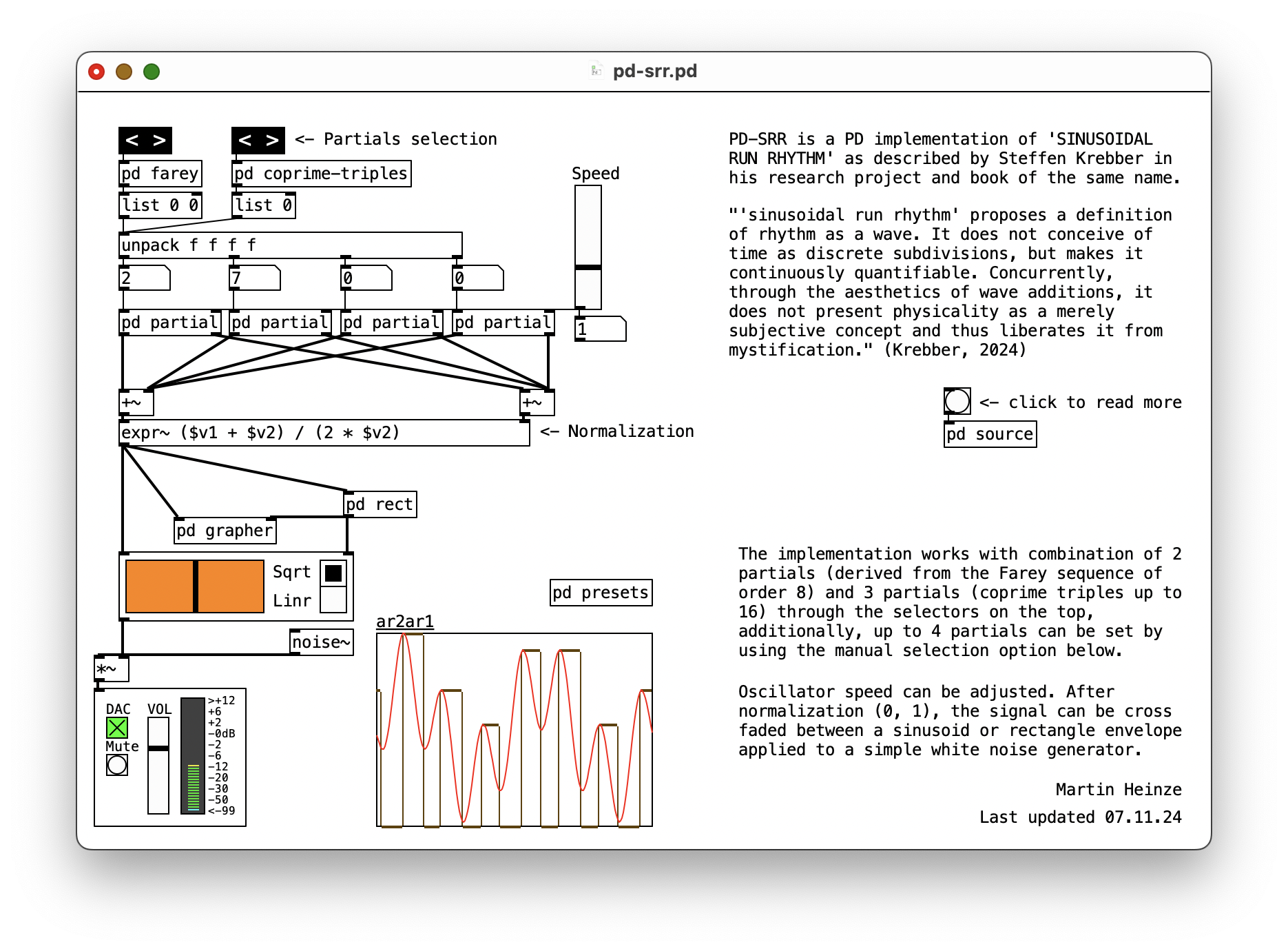The height and width of the screenshot is (951, 1288).
Task: Click the ar2ar1 waveform graph
Action: (x=514, y=729)
